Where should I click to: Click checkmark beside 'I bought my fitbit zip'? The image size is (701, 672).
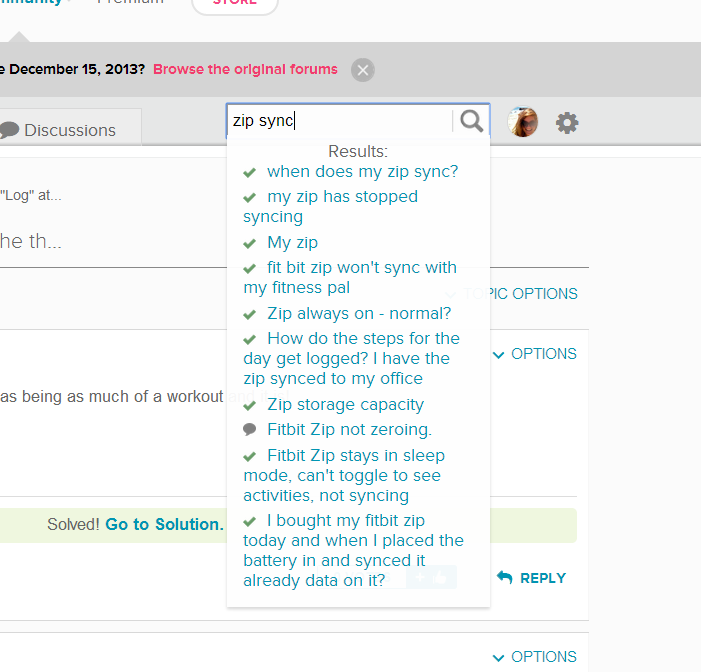coord(249,521)
